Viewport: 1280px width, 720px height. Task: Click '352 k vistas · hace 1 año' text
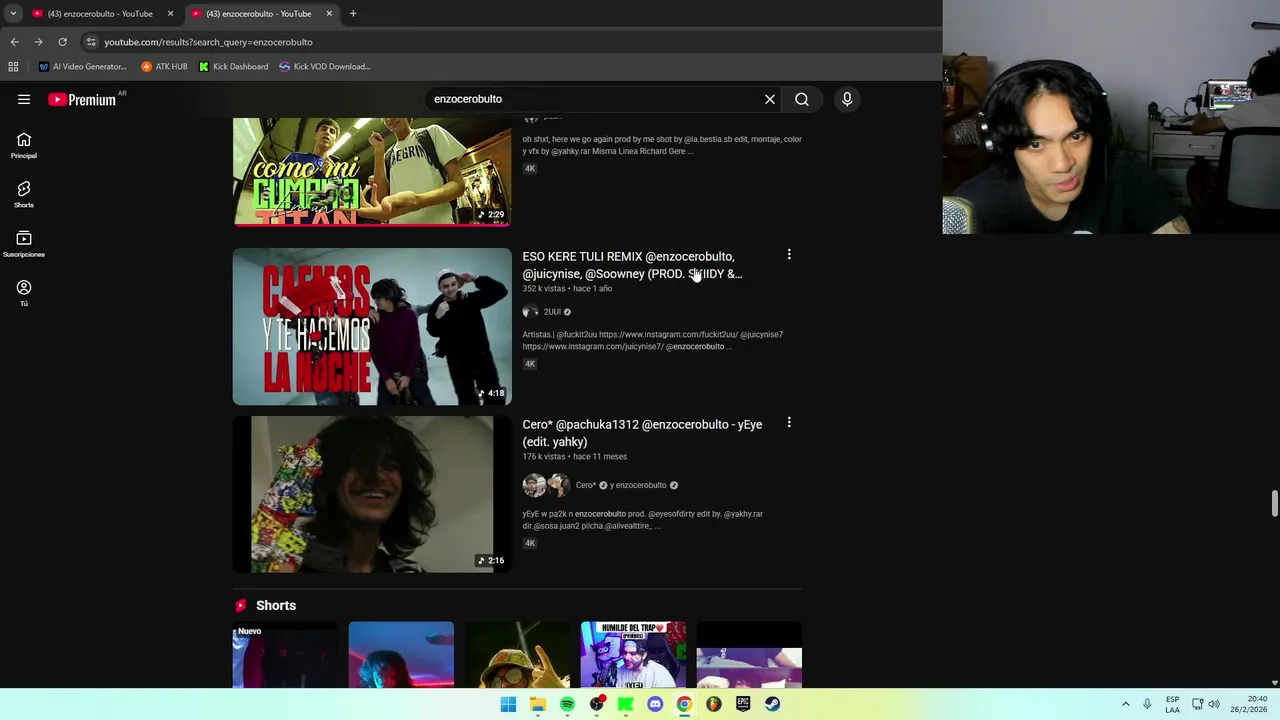click(x=567, y=288)
